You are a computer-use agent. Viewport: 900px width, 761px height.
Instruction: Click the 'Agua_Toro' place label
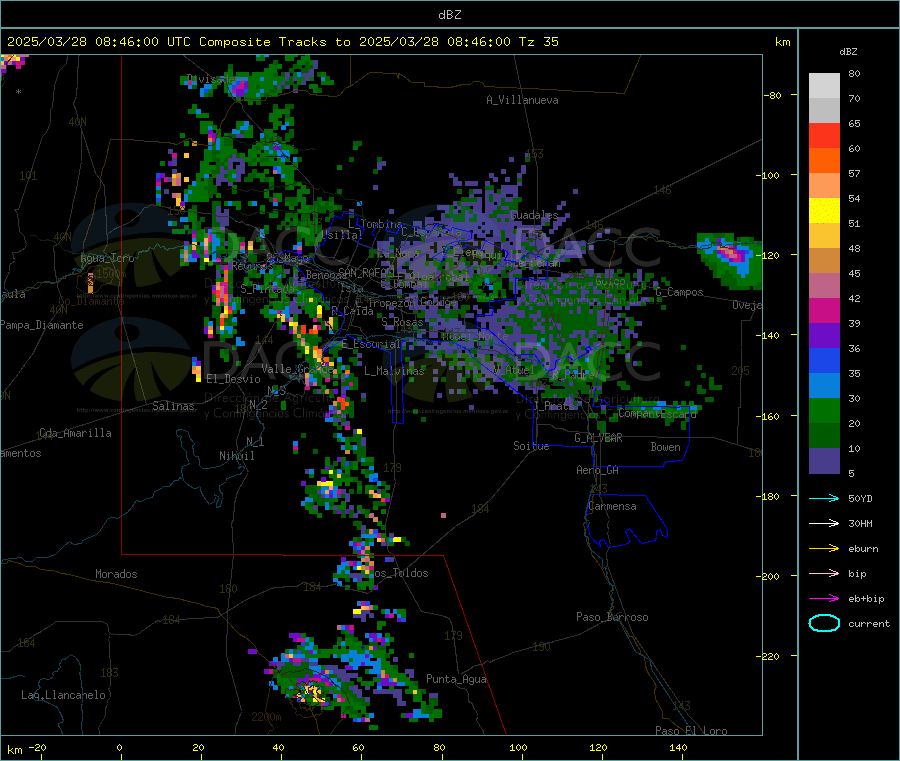click(x=107, y=258)
